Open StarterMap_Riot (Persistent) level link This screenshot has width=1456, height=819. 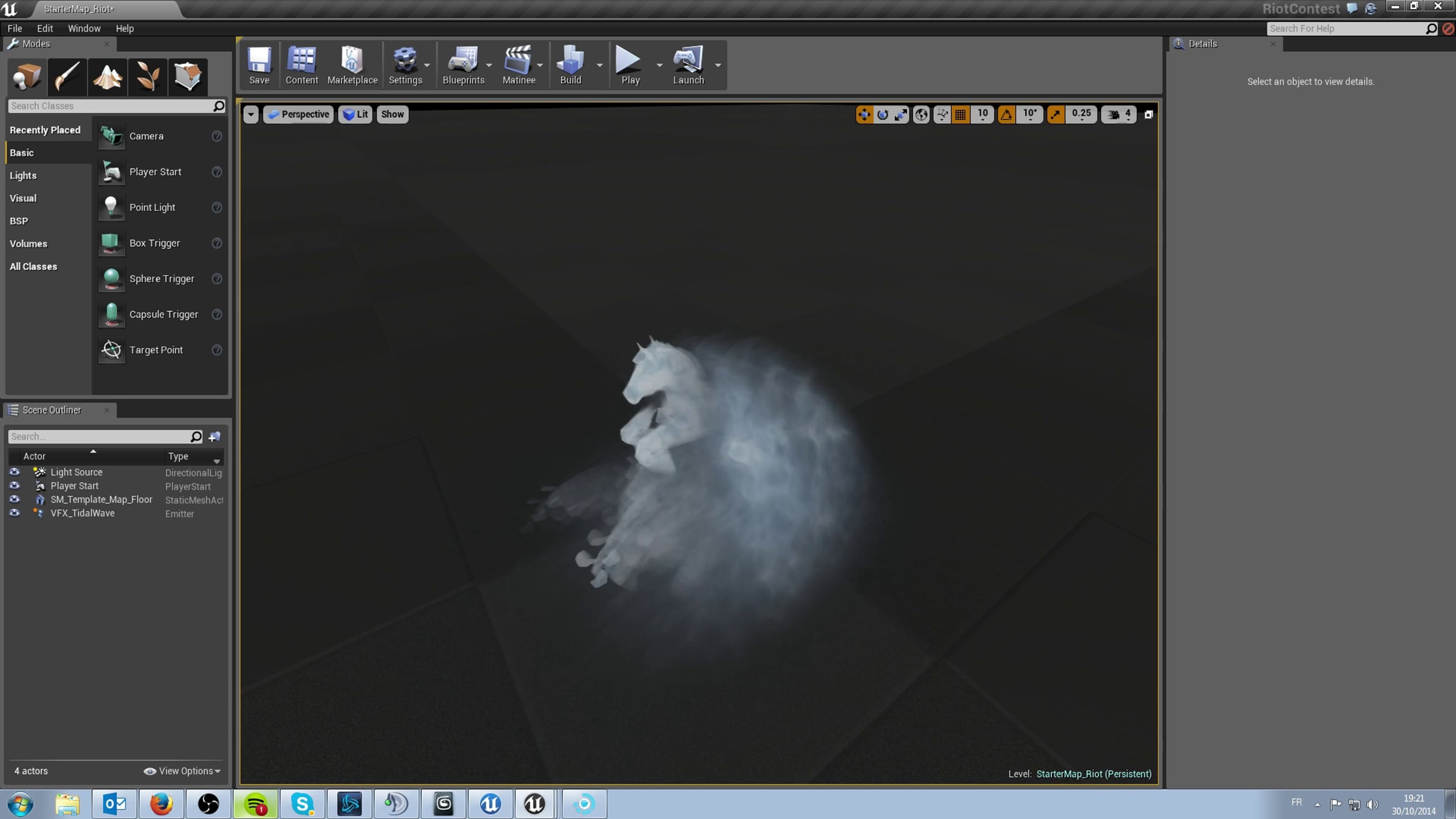tap(1094, 774)
